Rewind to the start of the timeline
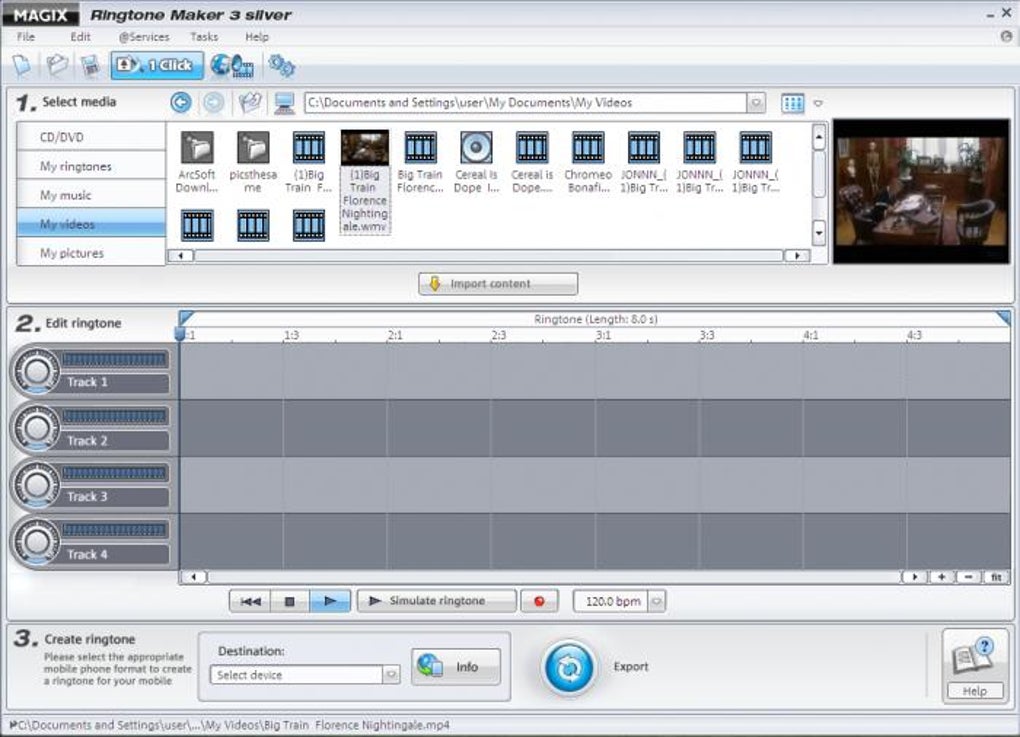Viewport: 1020px width, 737px height. click(x=251, y=601)
